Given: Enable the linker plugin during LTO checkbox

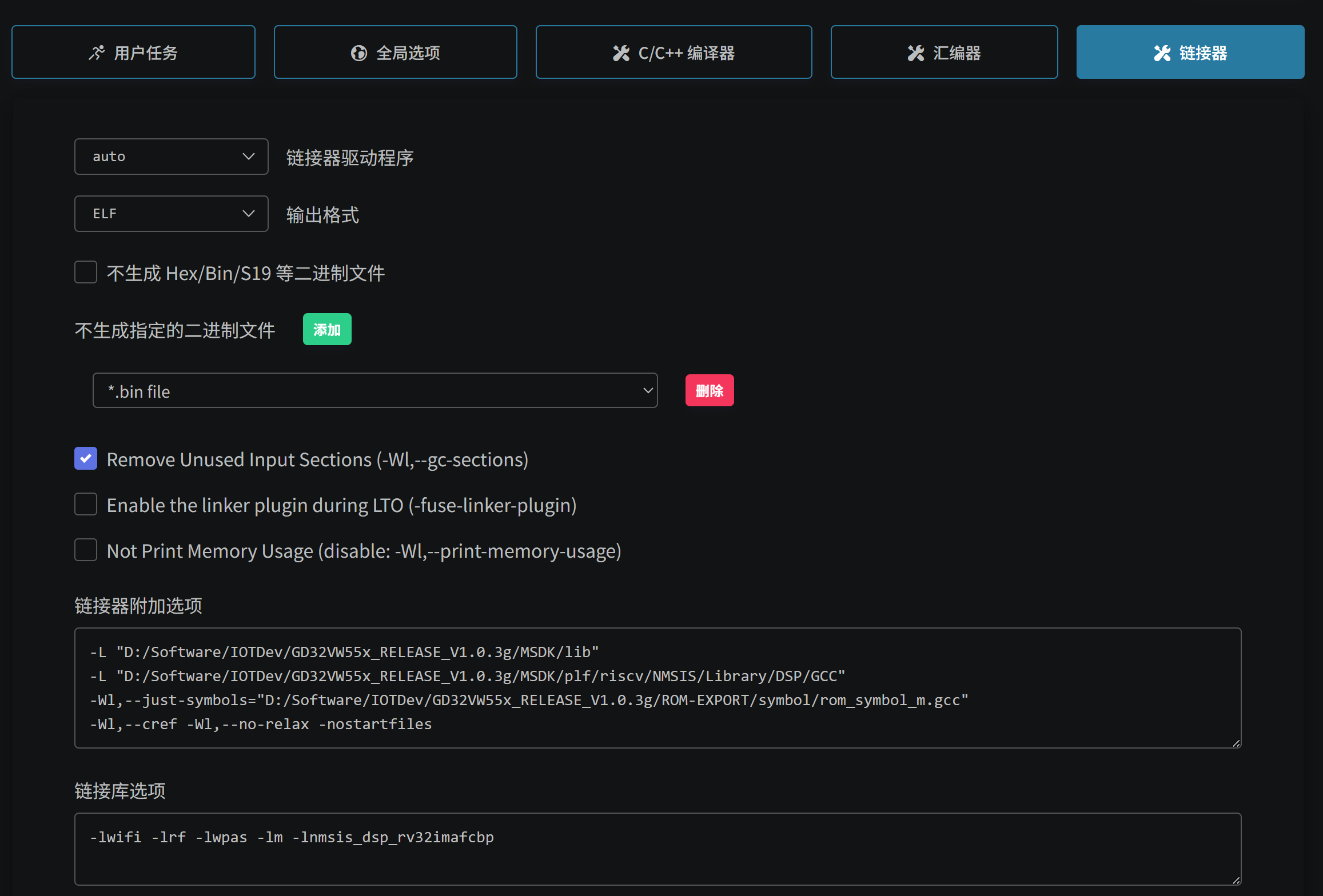Looking at the screenshot, I should click(86, 504).
